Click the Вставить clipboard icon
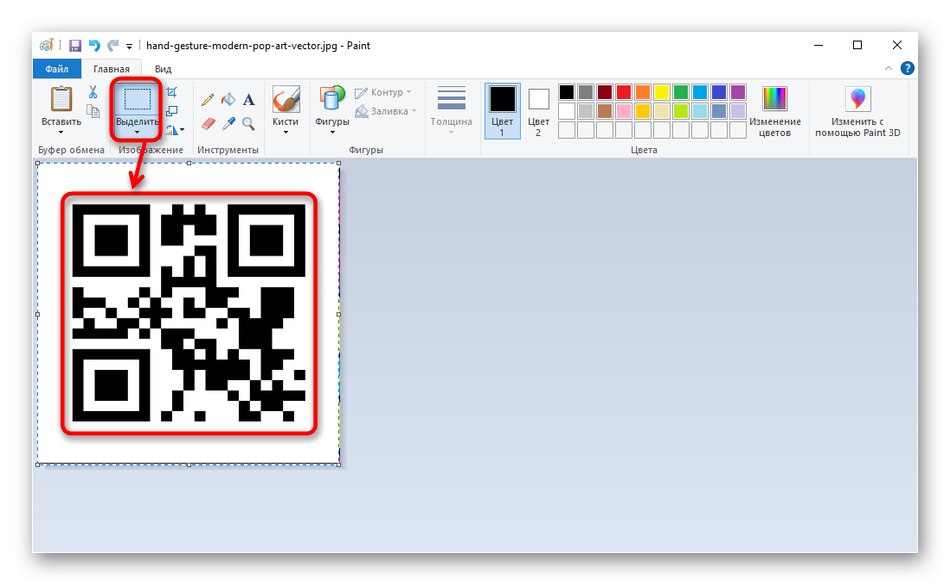 coord(61,99)
